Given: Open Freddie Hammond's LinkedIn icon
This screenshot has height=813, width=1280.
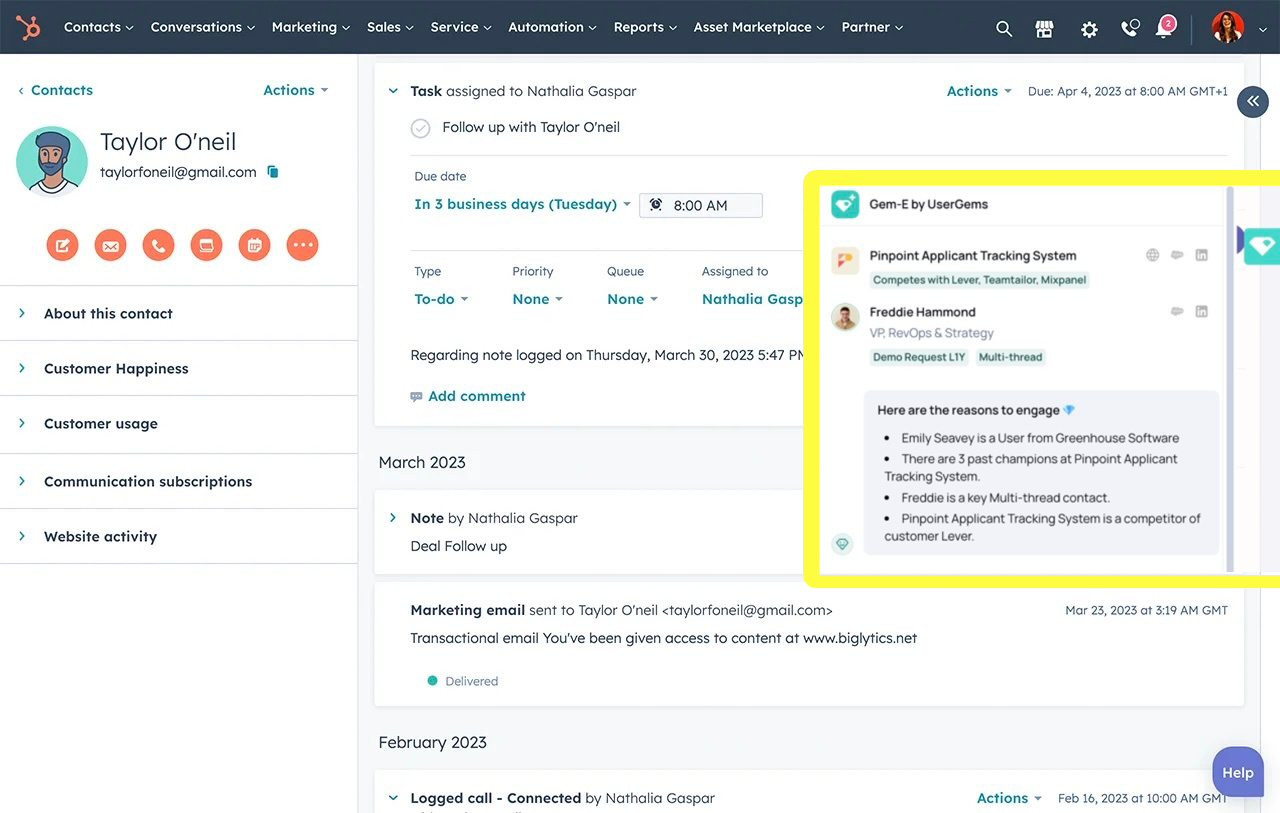Looking at the screenshot, I should pyautogui.click(x=1202, y=311).
